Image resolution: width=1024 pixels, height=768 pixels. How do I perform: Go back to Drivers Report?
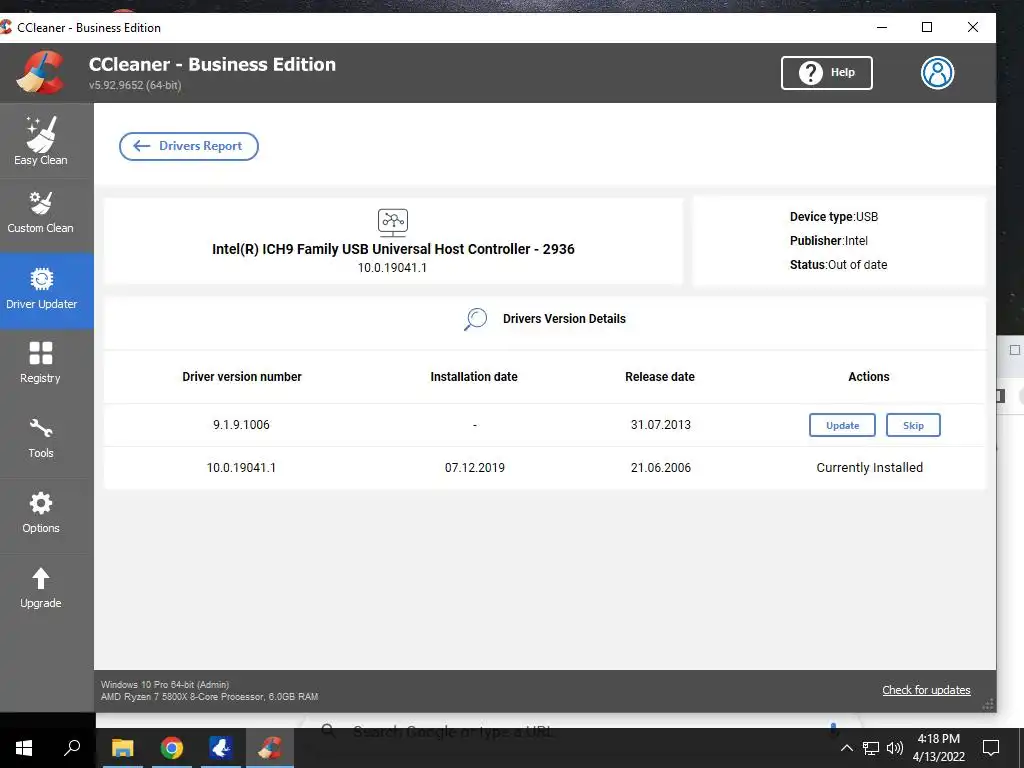tap(189, 146)
